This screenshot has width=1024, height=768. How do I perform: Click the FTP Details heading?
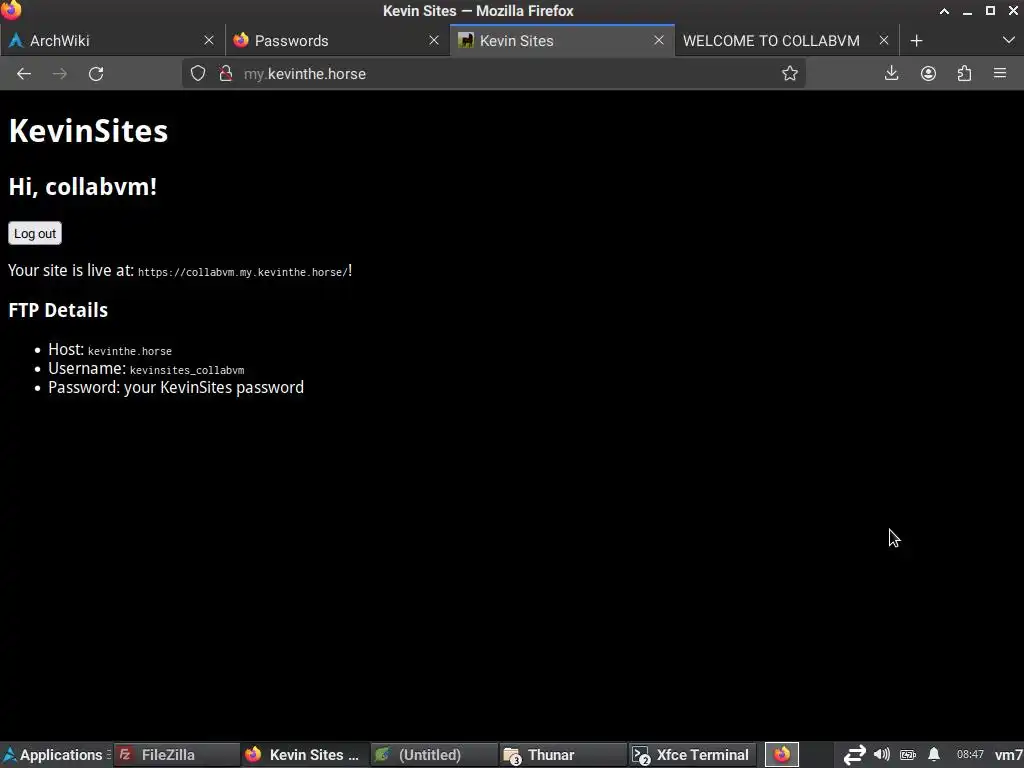(x=58, y=310)
